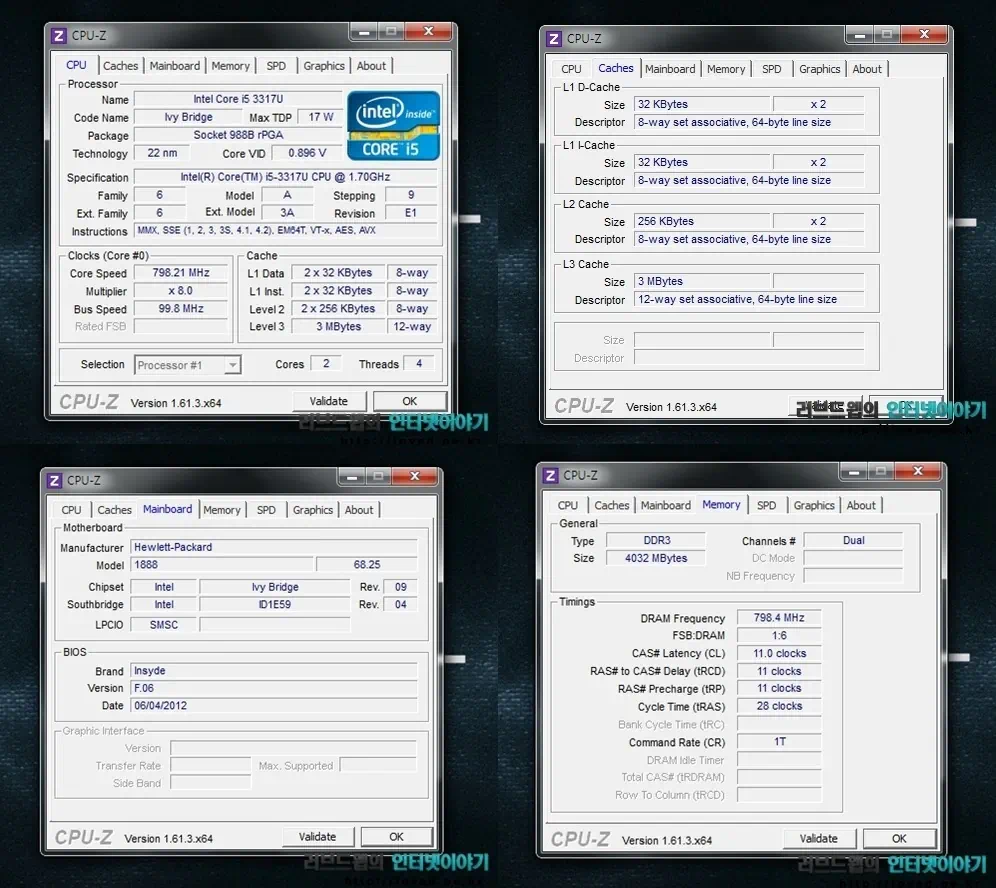The width and height of the screenshot is (996, 888).
Task: Switch to the CPU tab on the Mainboard window
Action: point(70,510)
